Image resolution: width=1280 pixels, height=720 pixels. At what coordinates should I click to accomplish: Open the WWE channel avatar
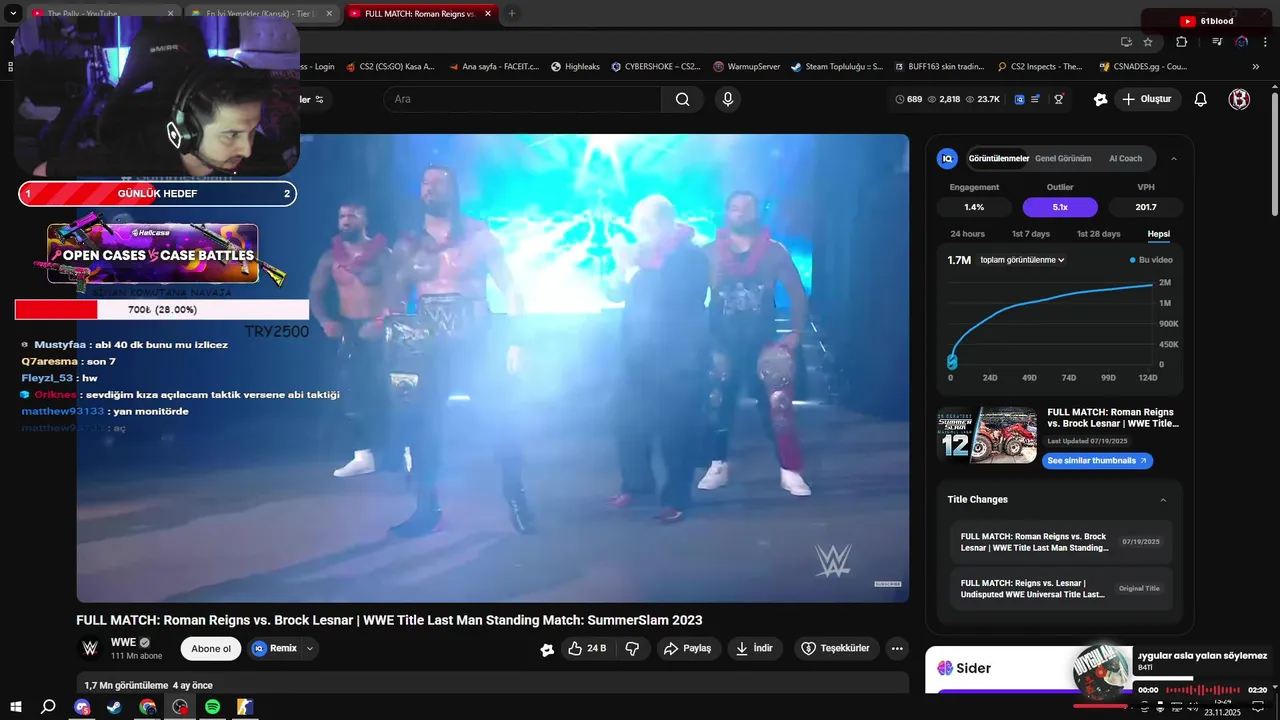[90, 648]
